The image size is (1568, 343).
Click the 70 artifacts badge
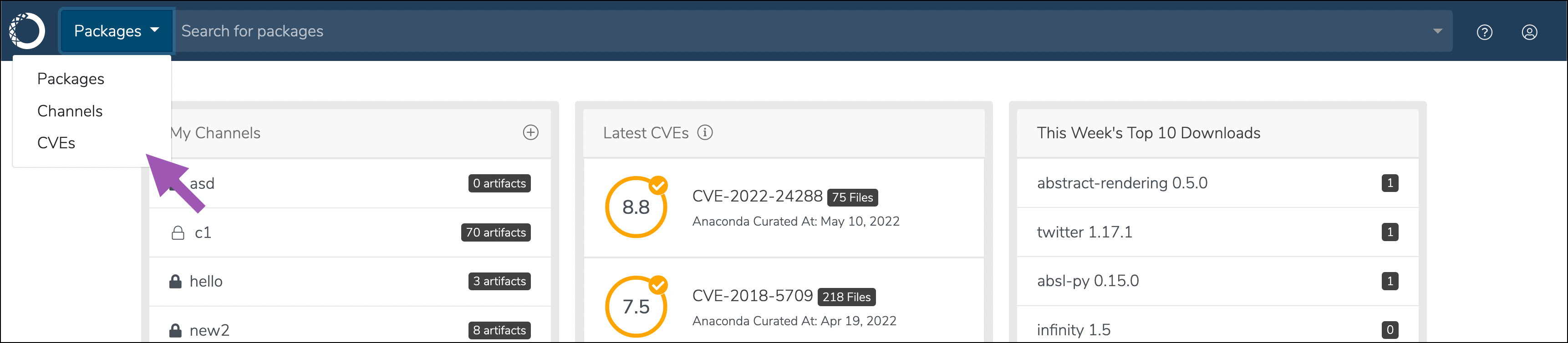pyautogui.click(x=495, y=233)
